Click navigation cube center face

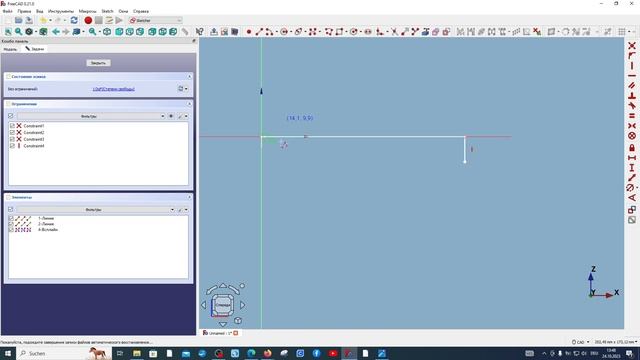(x=222, y=305)
